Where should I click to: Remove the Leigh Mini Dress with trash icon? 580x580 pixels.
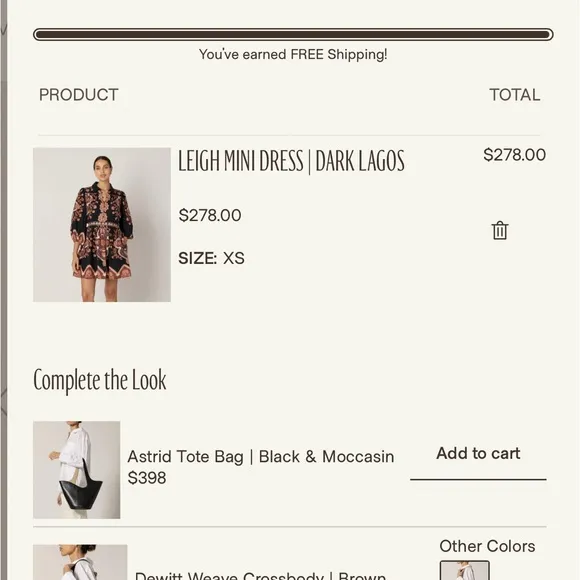[x=500, y=230]
